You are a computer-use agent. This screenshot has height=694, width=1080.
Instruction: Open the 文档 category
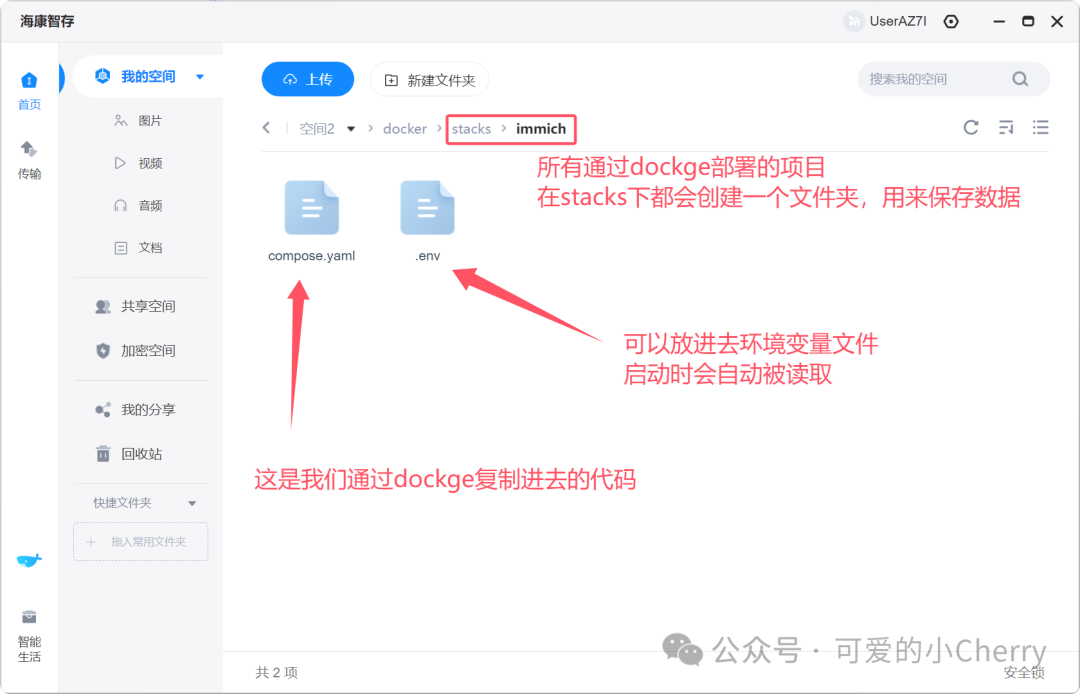(138, 247)
